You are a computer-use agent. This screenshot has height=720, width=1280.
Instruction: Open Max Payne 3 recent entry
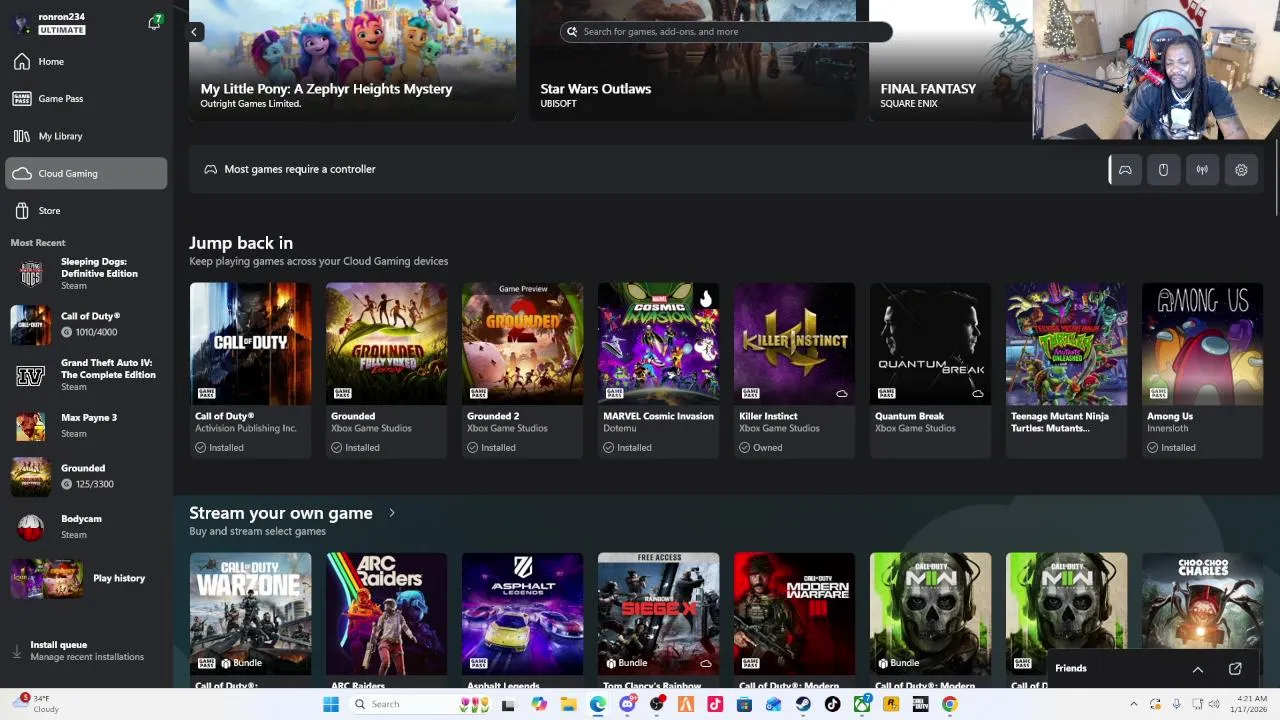click(86, 425)
